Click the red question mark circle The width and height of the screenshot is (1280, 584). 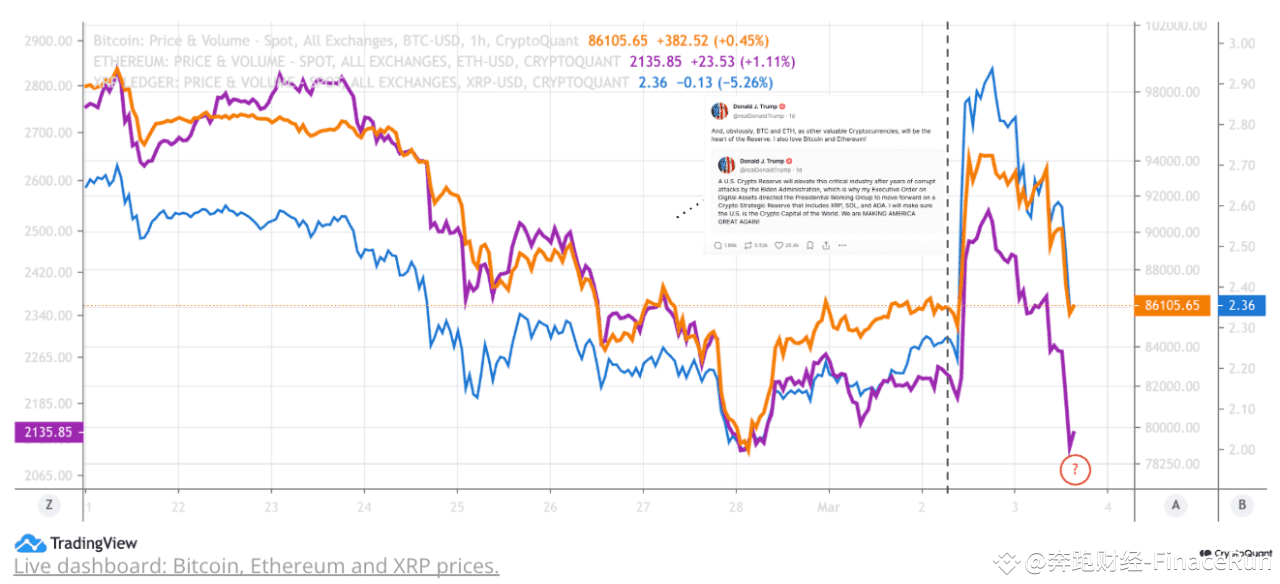pos(1075,468)
